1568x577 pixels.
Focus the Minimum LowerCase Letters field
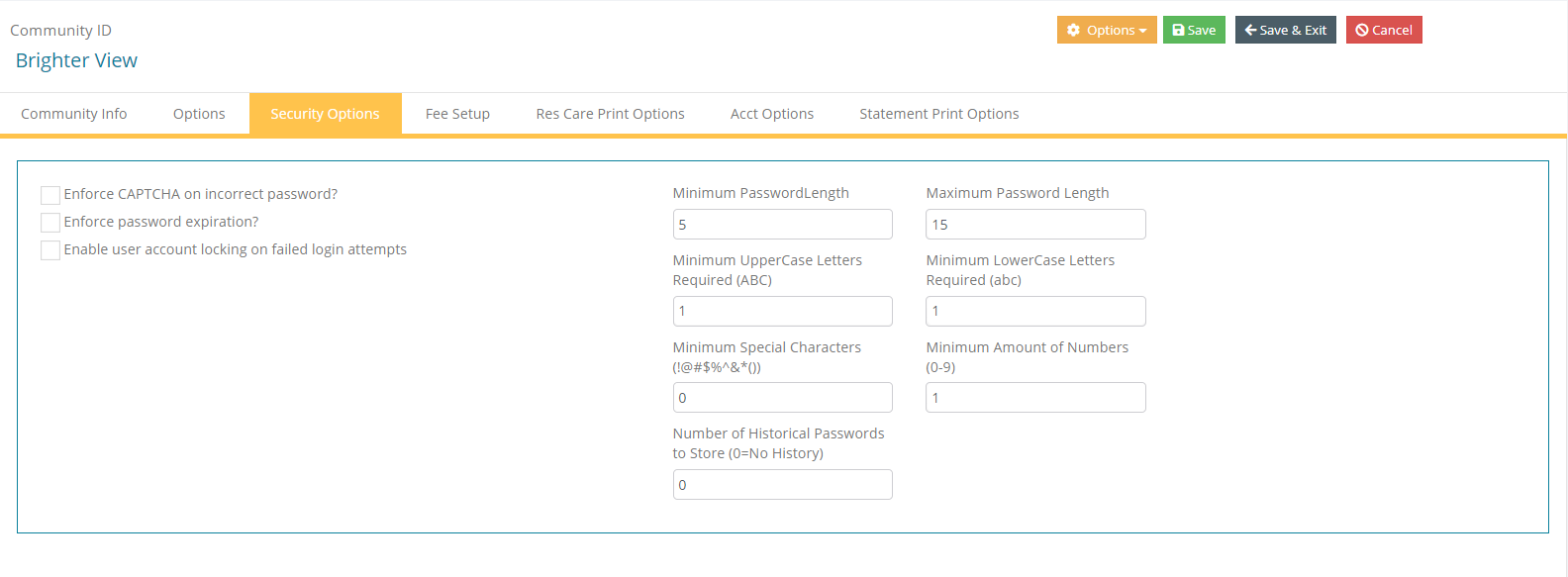tap(1035, 311)
